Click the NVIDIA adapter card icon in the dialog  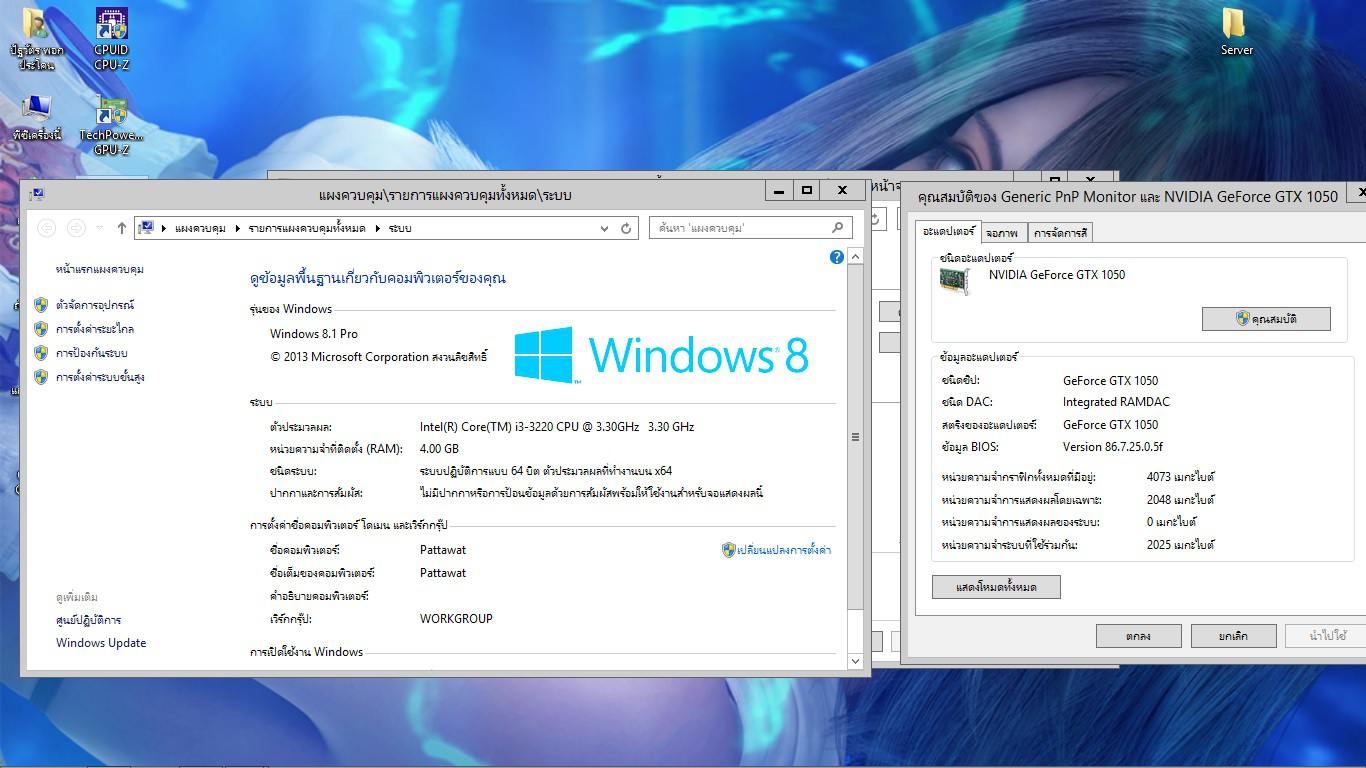[x=956, y=281]
